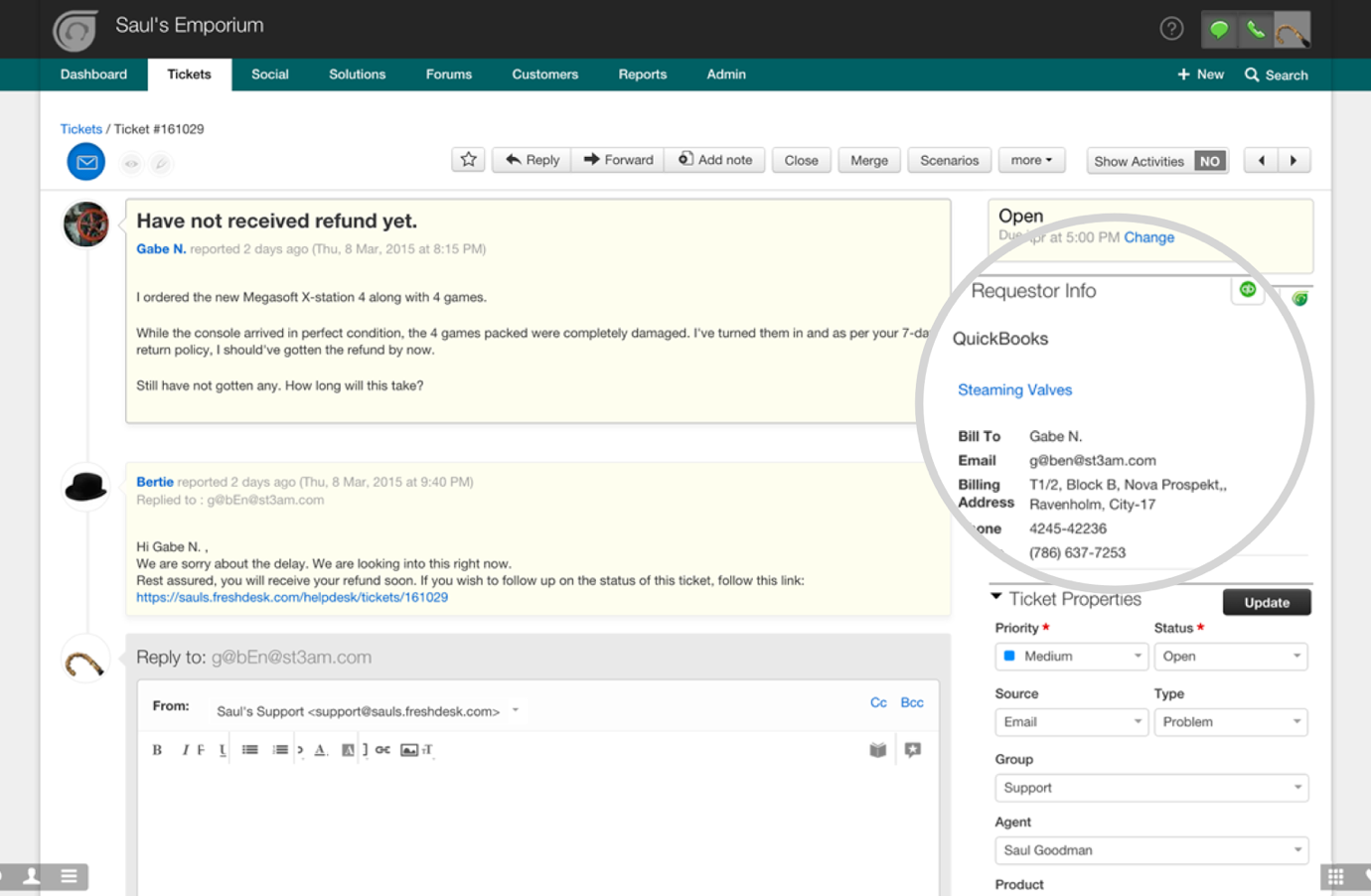
Task: Change the text background color in editor
Action: click(x=348, y=750)
